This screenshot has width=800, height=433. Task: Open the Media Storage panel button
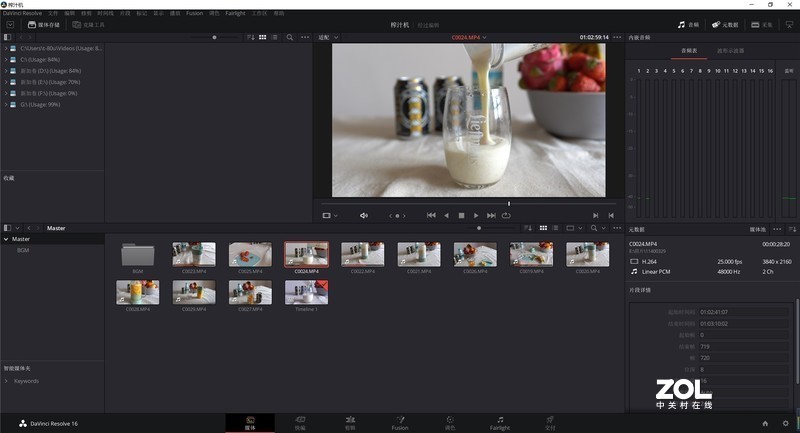pyautogui.click(x=42, y=24)
